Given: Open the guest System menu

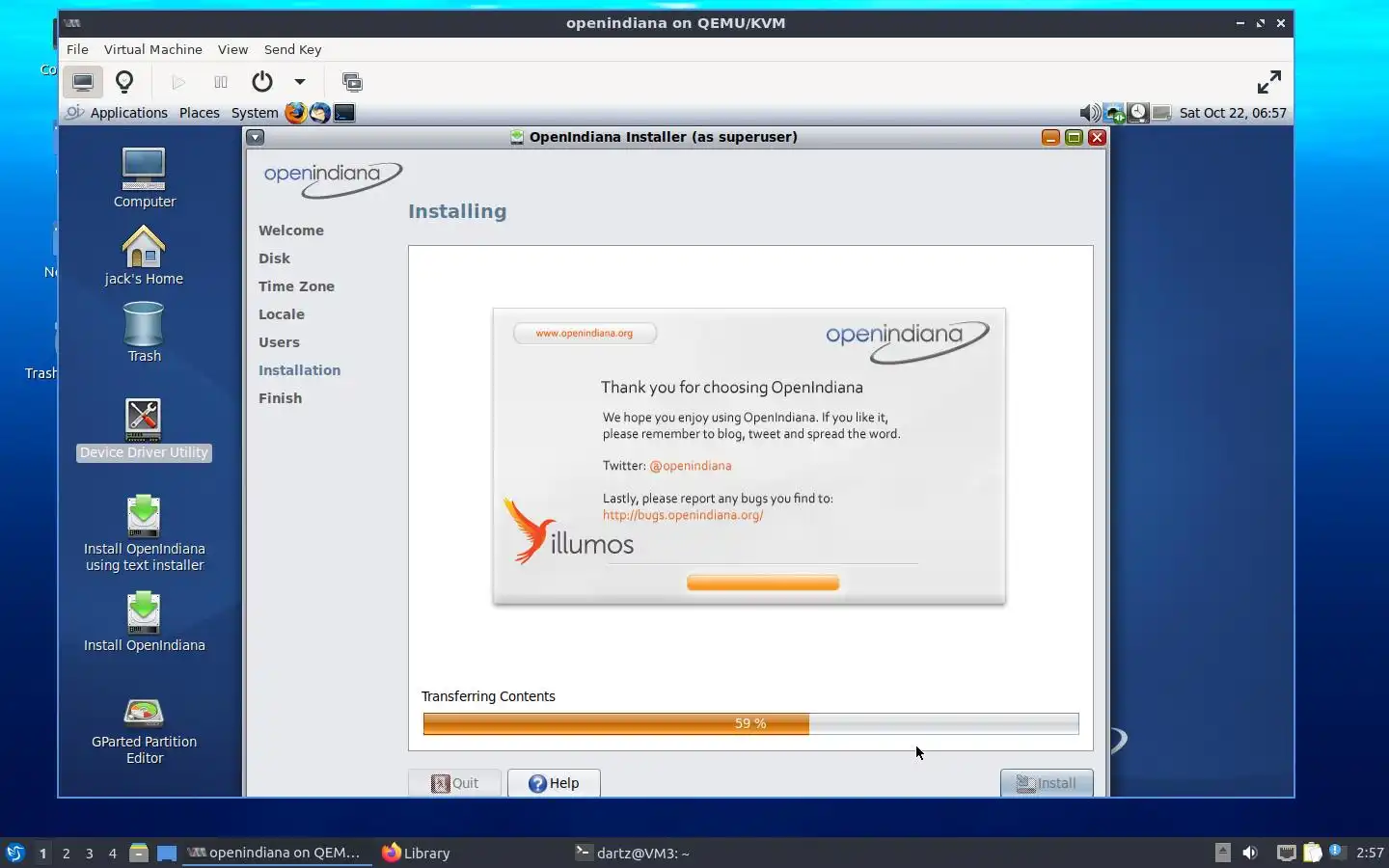Looking at the screenshot, I should point(255,113).
